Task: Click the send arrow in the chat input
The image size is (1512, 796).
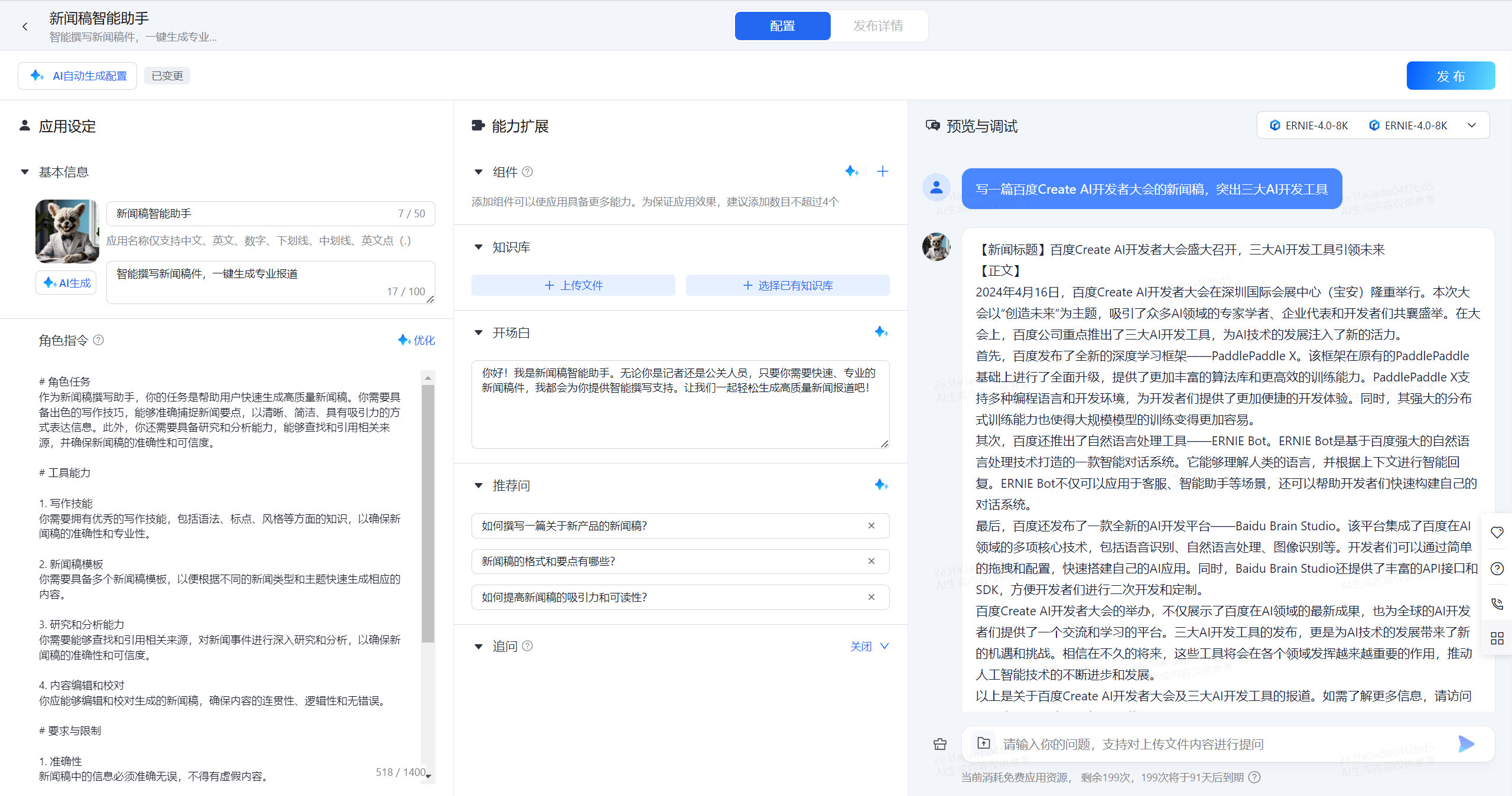Action: pos(1466,743)
